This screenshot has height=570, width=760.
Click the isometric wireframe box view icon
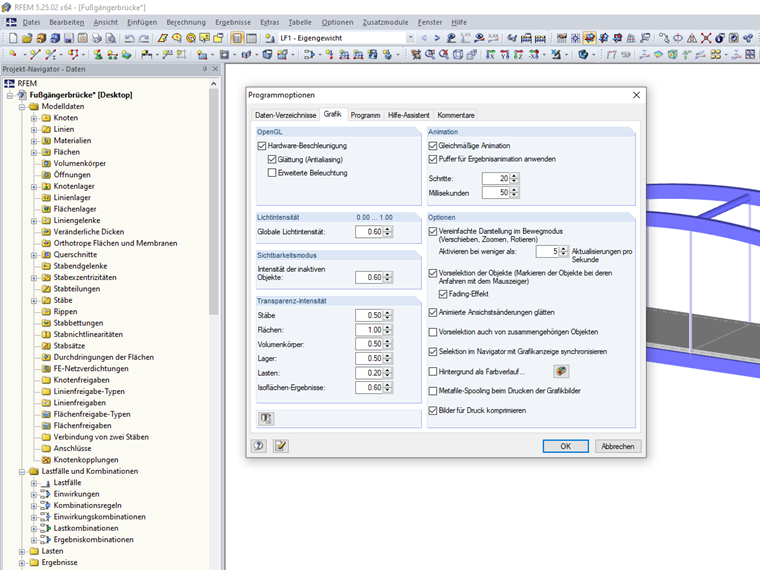[x=458, y=54]
